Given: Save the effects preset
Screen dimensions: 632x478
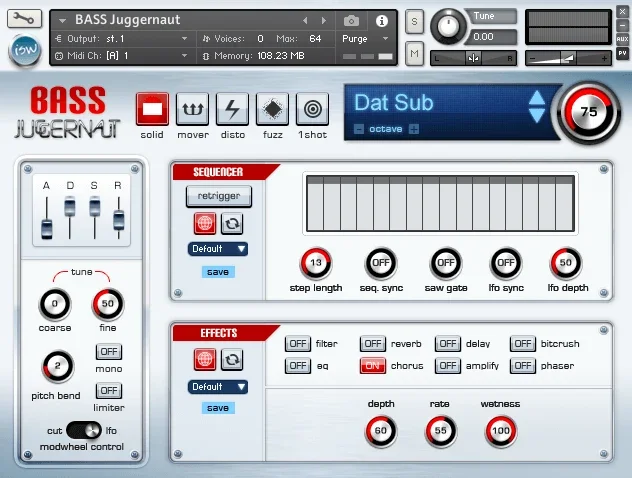Looking at the screenshot, I should coord(218,408).
